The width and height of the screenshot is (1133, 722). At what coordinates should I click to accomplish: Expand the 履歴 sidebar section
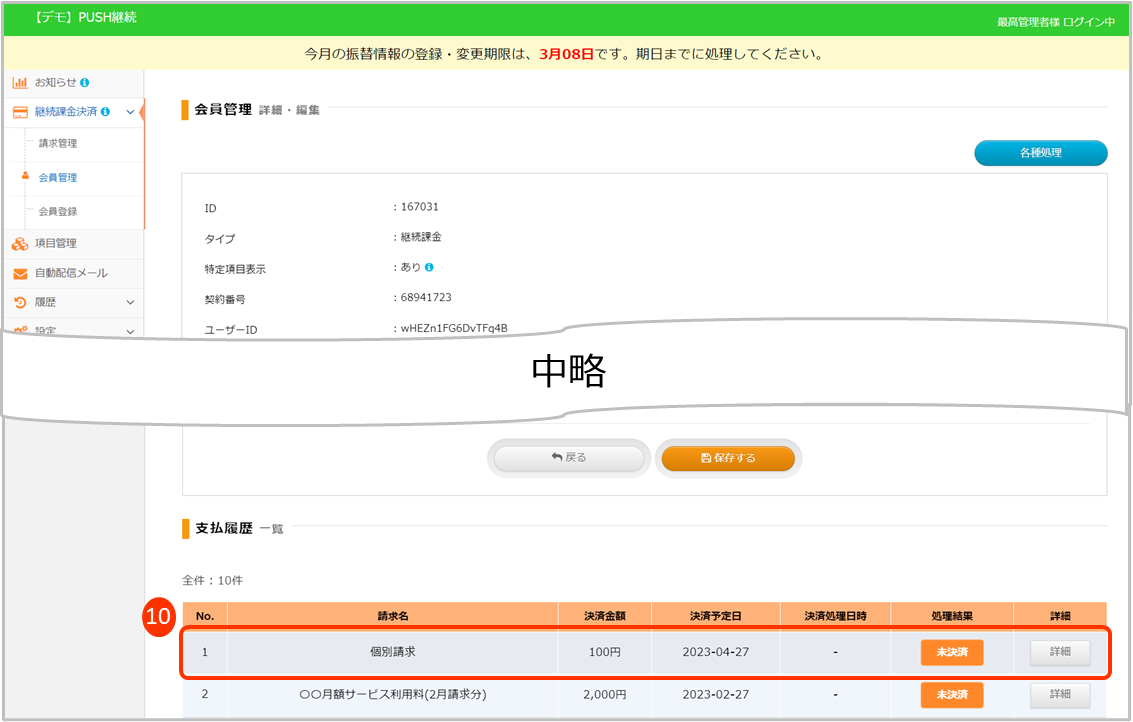click(x=130, y=302)
